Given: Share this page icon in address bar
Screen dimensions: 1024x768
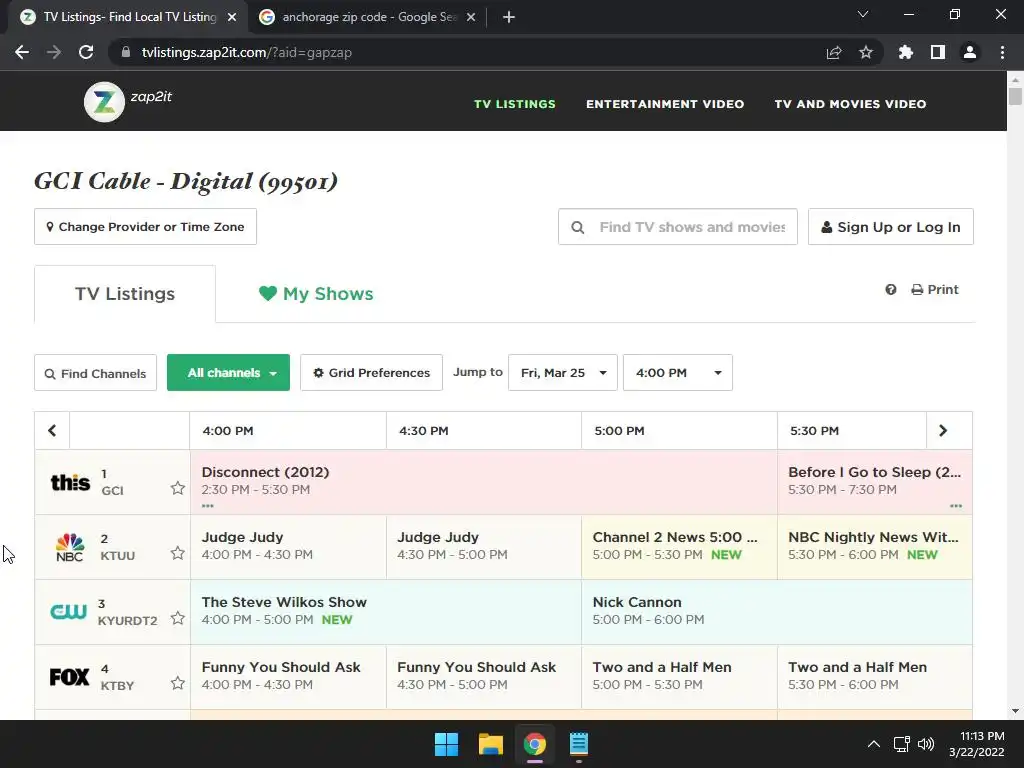Looking at the screenshot, I should click(834, 52).
